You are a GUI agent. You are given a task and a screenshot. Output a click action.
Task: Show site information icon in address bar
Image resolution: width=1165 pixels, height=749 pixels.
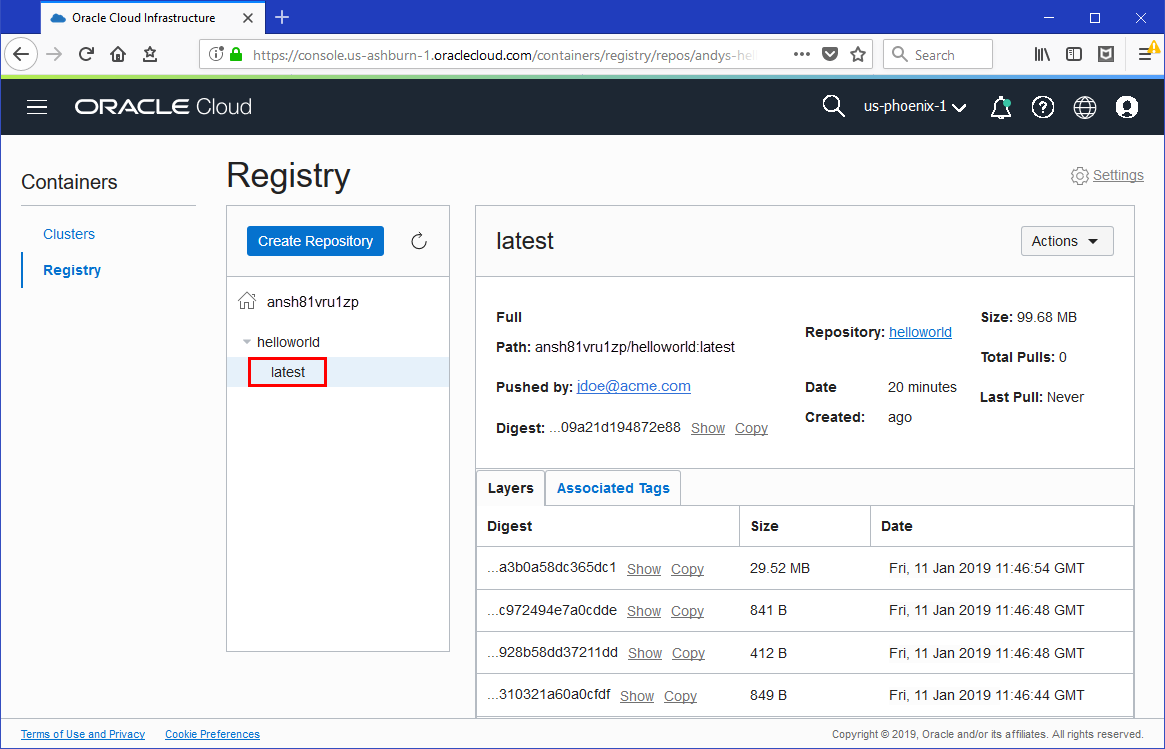pos(215,54)
